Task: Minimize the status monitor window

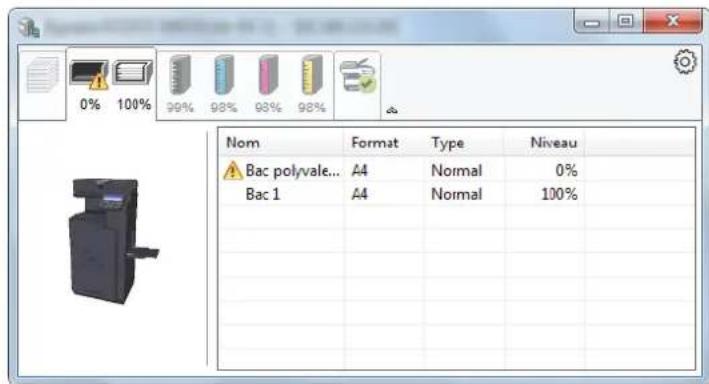Action: [591, 21]
